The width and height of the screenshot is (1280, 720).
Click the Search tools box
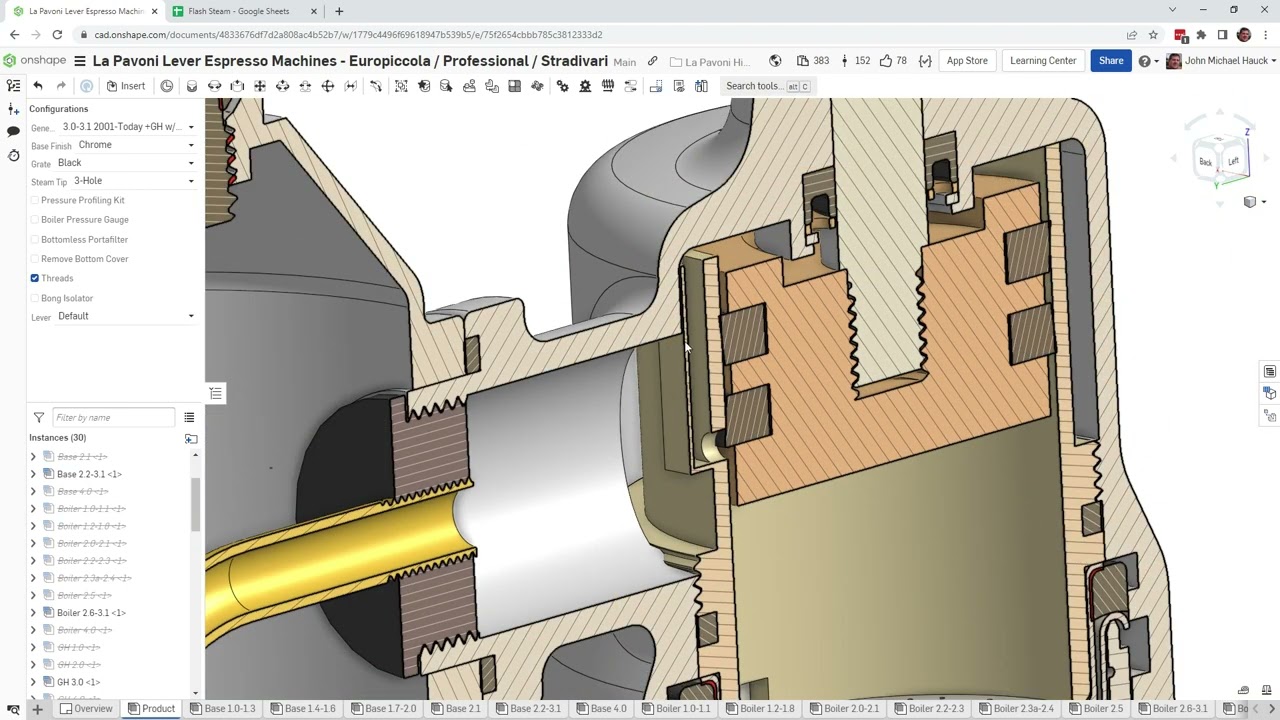point(767,86)
